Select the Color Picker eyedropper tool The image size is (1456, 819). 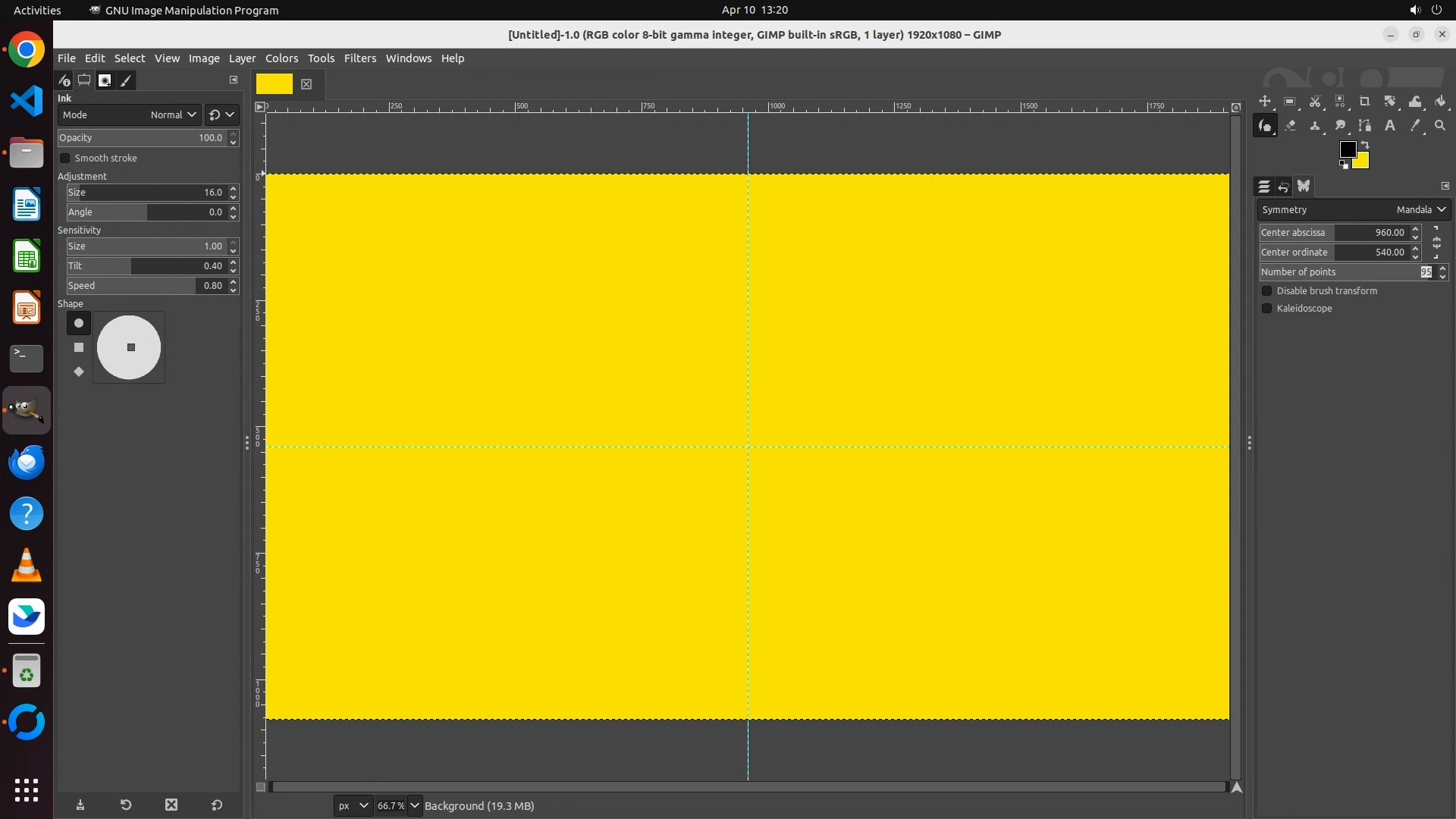pos(1415,126)
